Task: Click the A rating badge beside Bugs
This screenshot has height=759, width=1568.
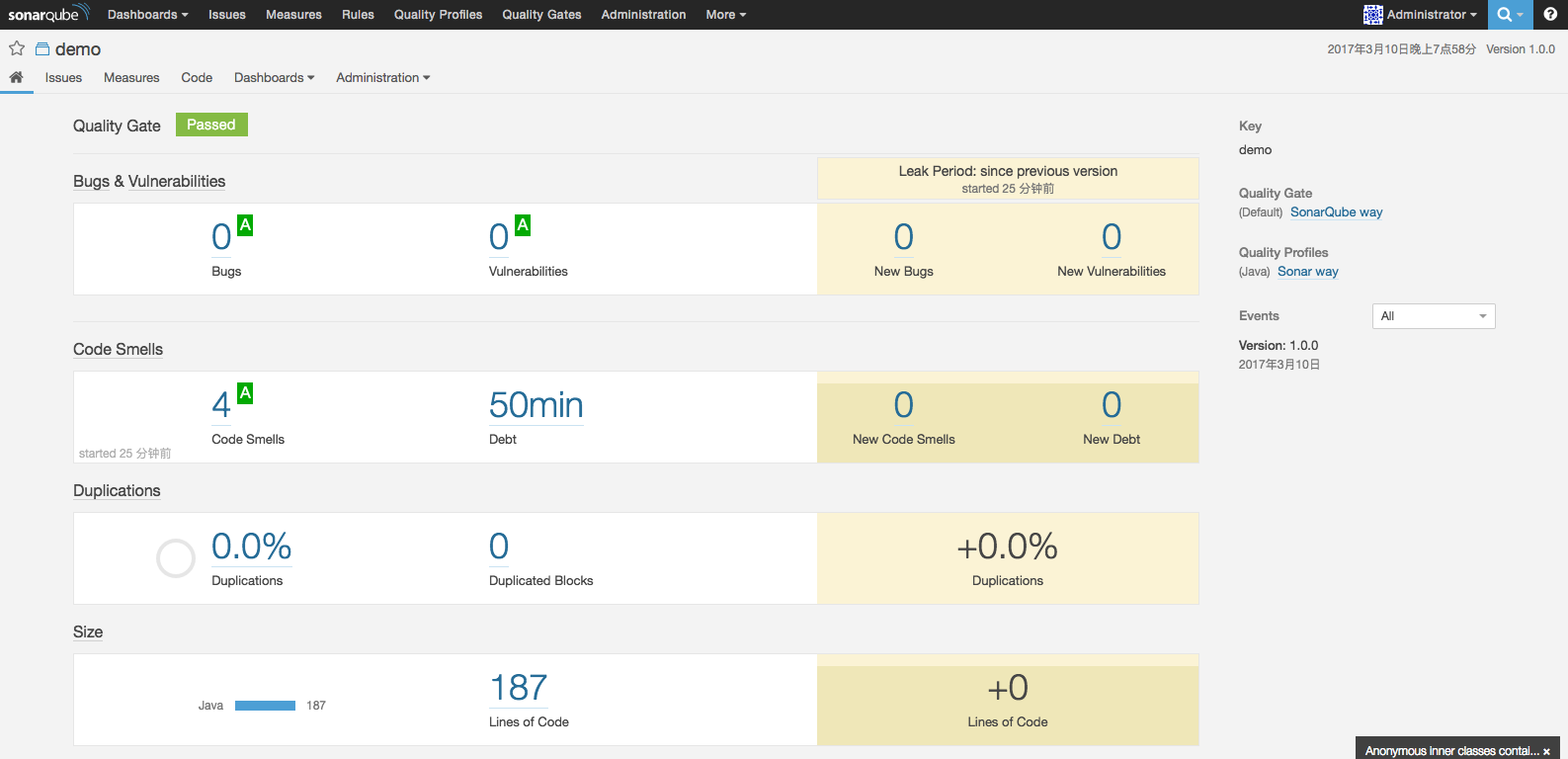Action: click(x=245, y=225)
